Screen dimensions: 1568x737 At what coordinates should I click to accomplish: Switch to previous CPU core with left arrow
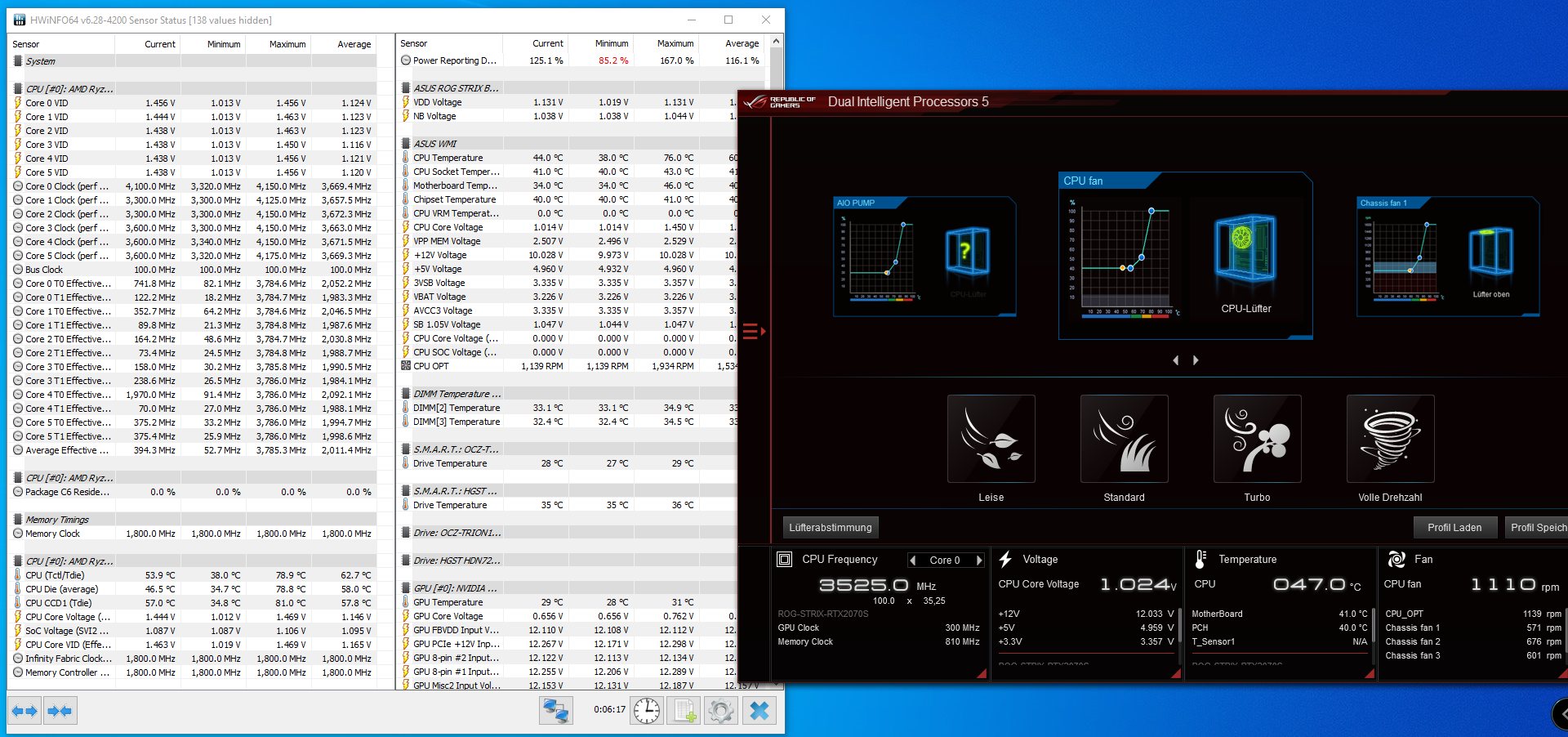(x=913, y=560)
